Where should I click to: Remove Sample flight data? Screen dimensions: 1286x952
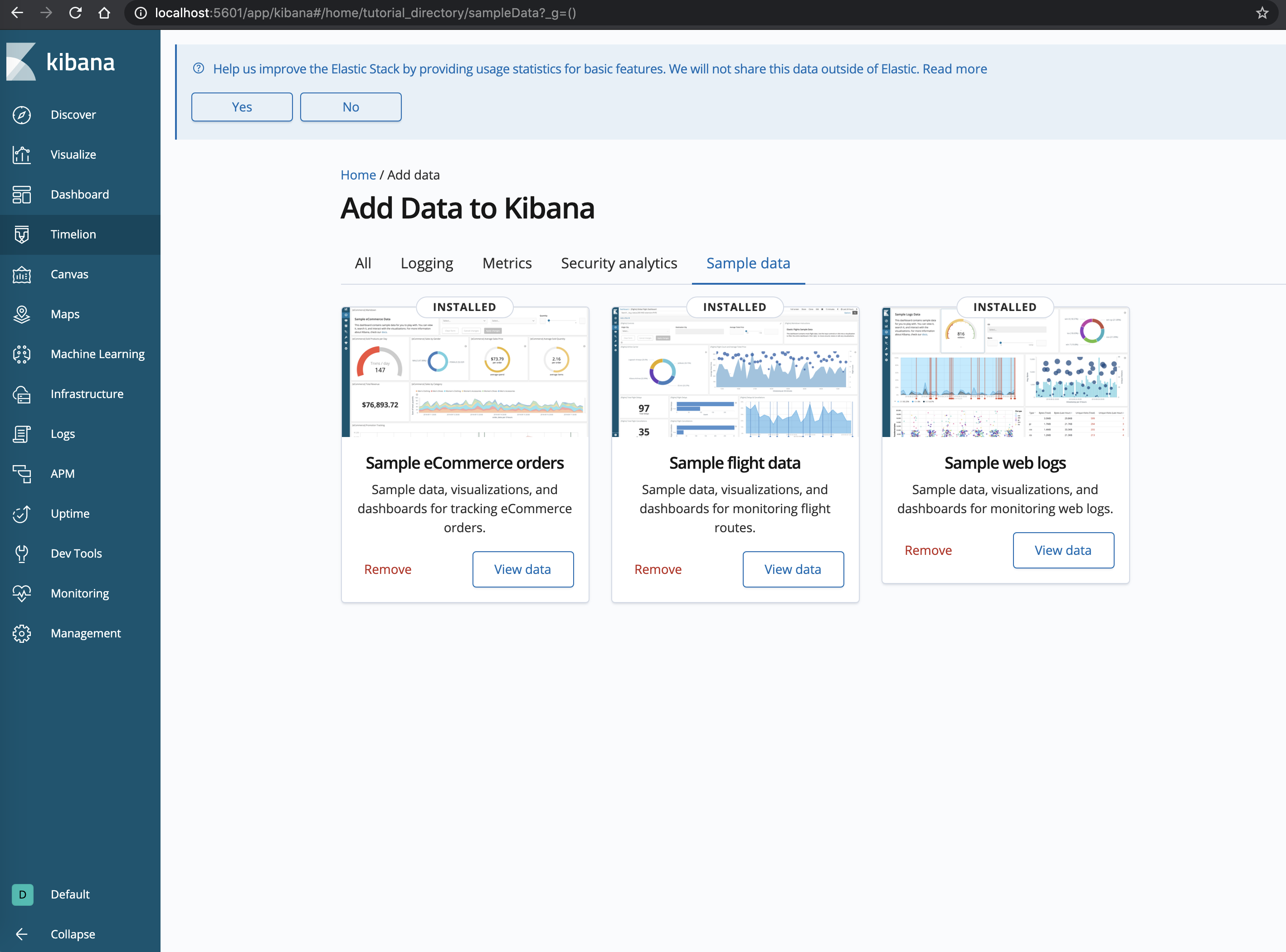coord(658,569)
